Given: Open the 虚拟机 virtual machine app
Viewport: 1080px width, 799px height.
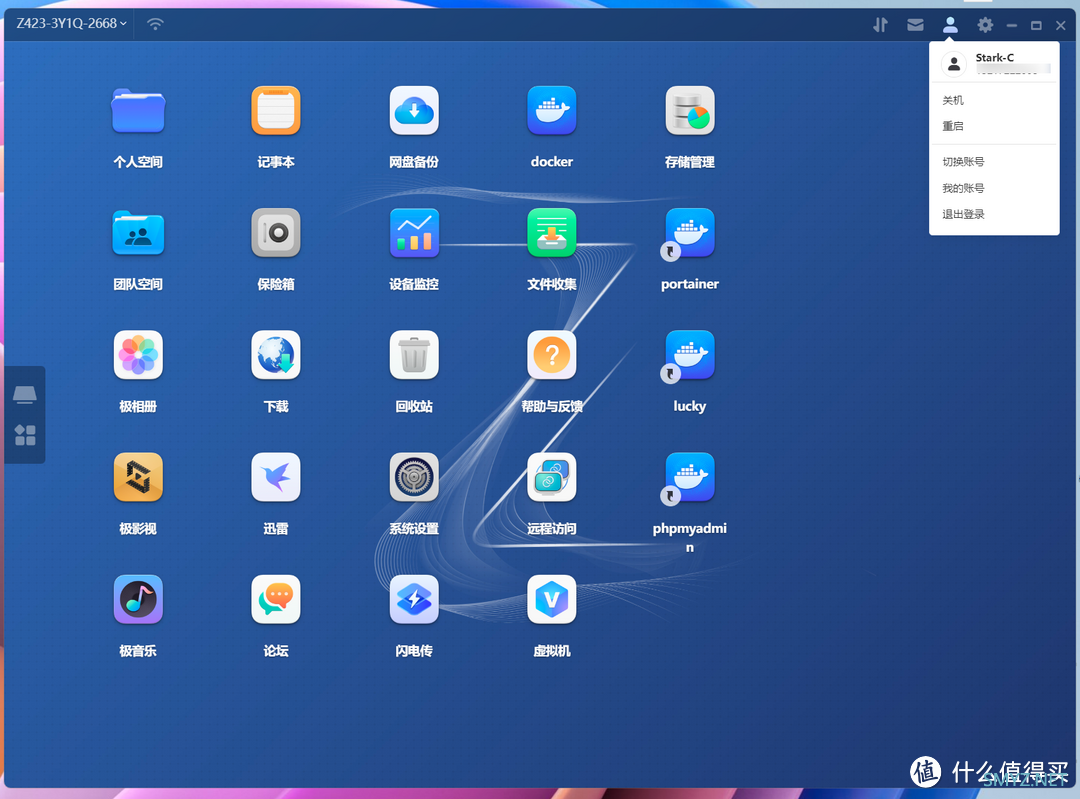Looking at the screenshot, I should point(552,599).
